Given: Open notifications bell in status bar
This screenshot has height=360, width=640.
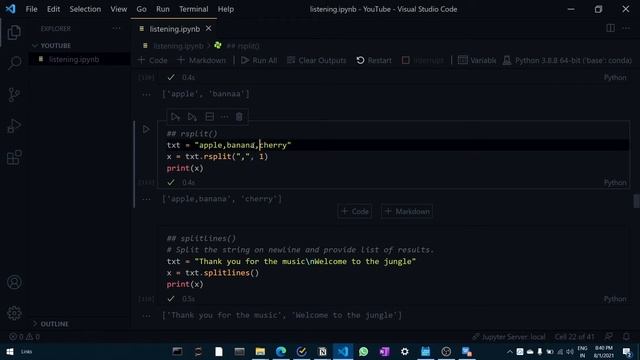Looking at the screenshot, I should pyautogui.click(x=626, y=336).
